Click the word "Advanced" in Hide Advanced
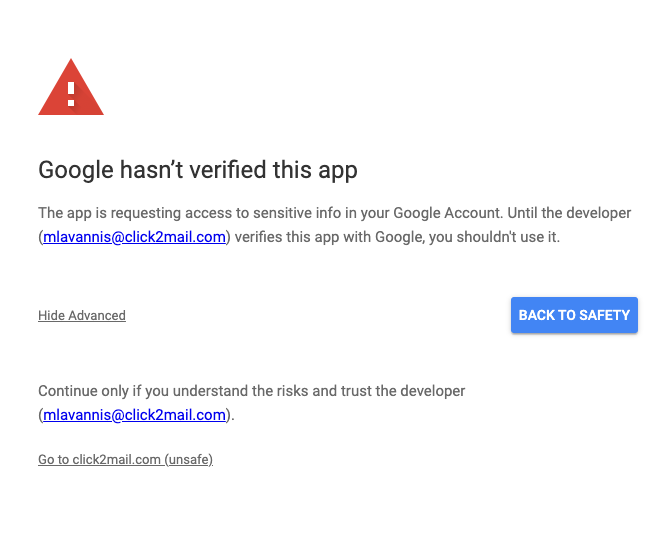The image size is (650, 555). coord(97,316)
